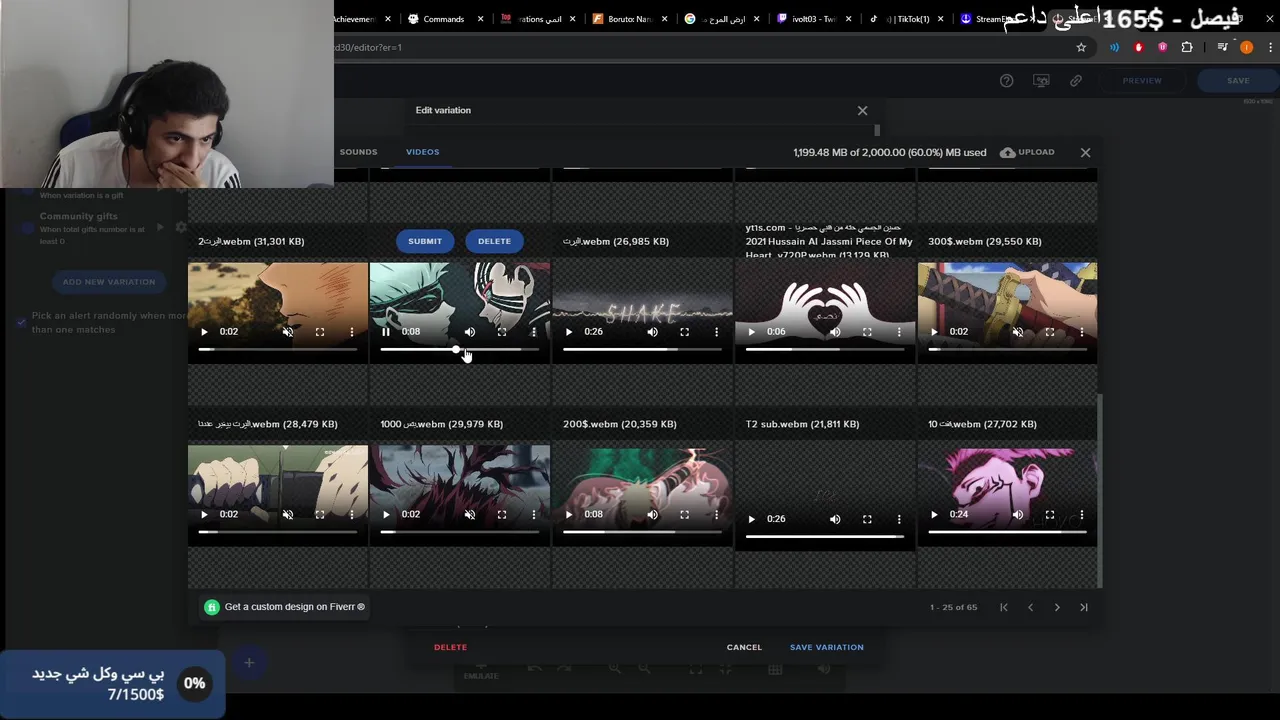
Task: Go to the previous gallery page
Action: click(1030, 607)
